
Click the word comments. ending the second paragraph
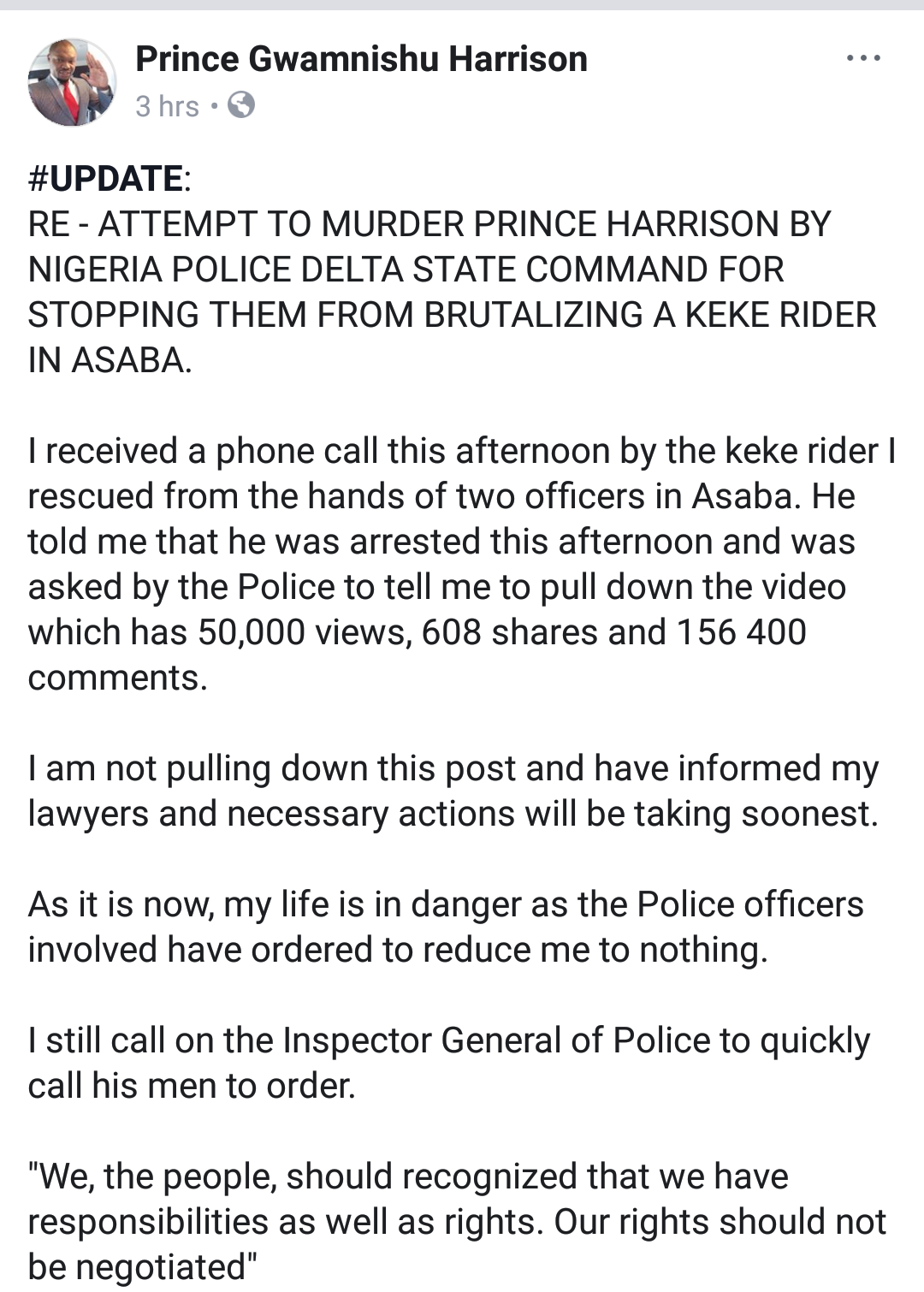pyautogui.click(x=118, y=678)
